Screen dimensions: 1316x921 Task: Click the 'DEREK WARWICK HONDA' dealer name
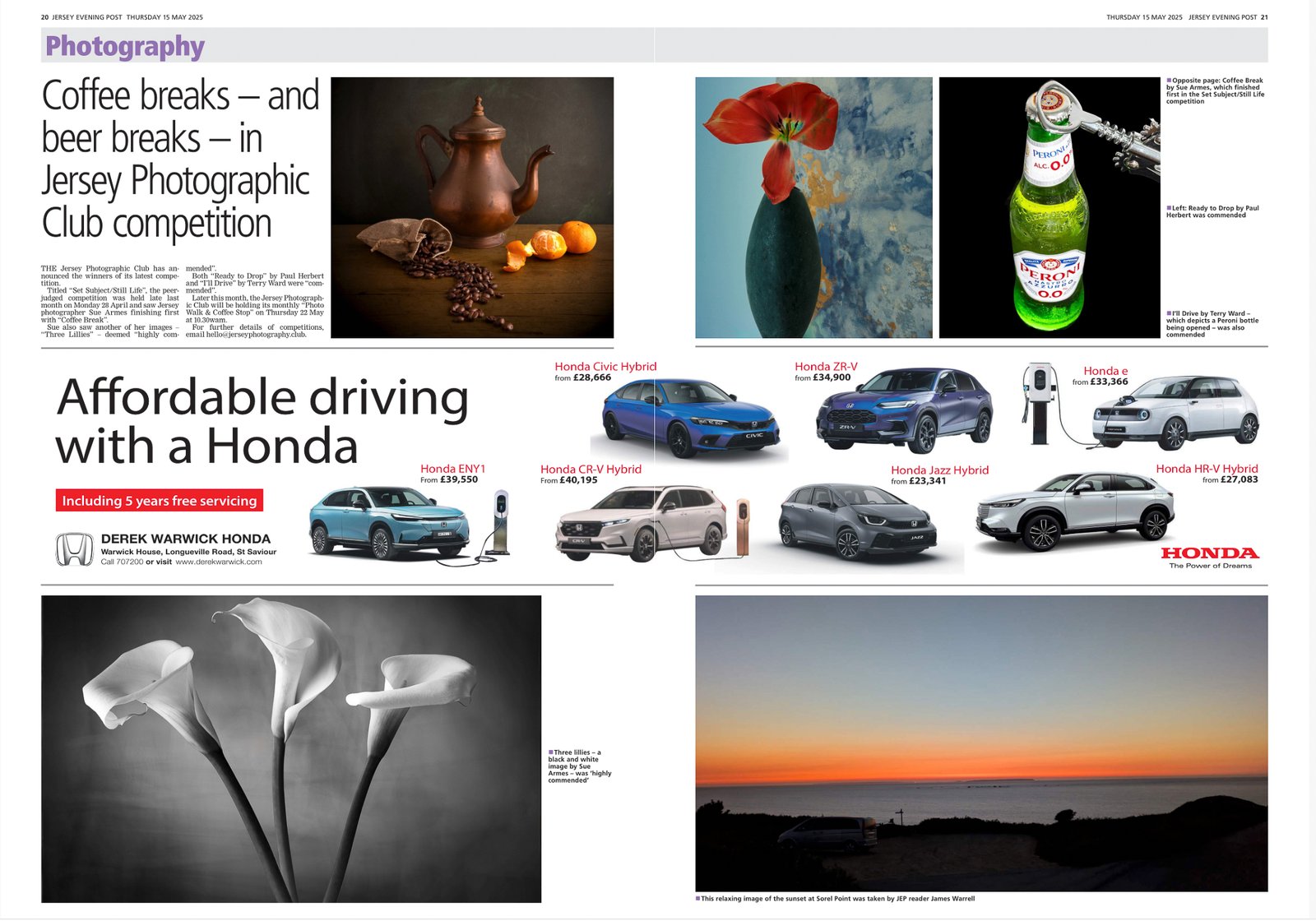(x=186, y=539)
